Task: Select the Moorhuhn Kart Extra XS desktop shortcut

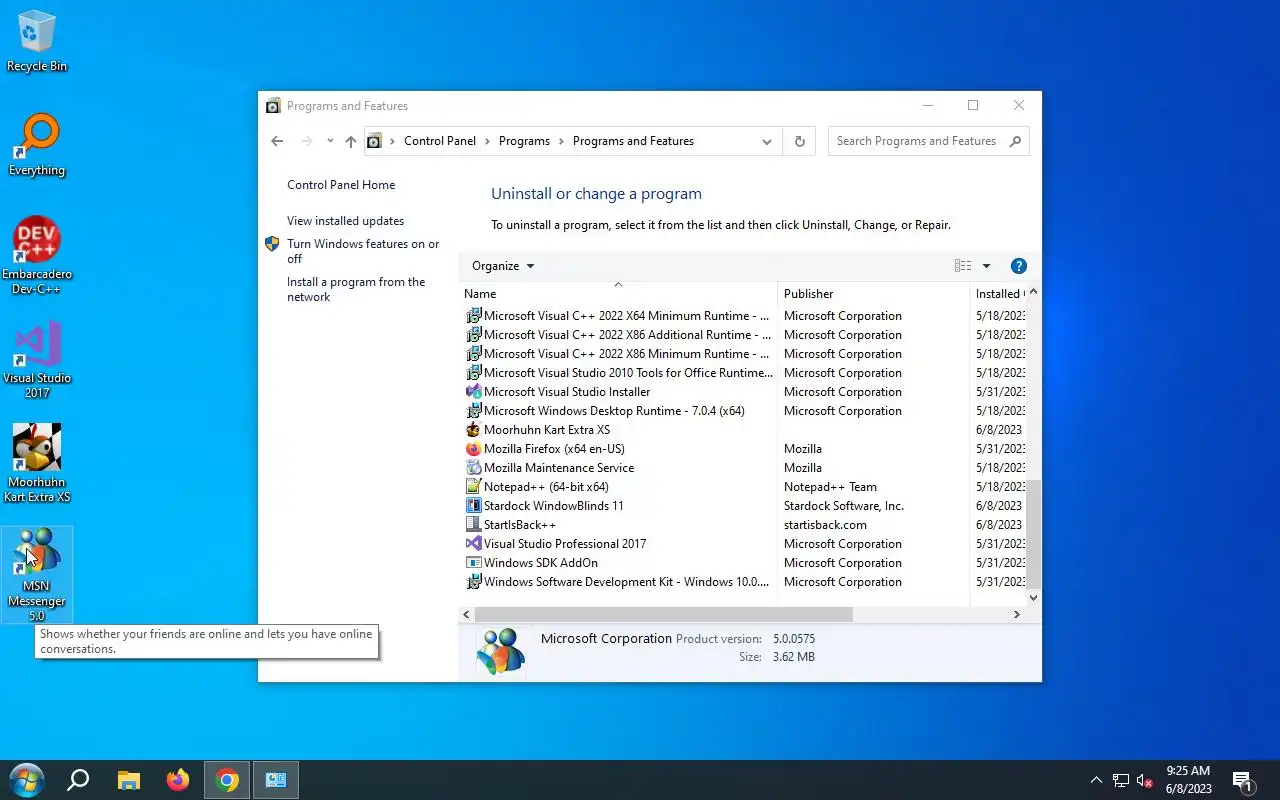Action: point(37,464)
